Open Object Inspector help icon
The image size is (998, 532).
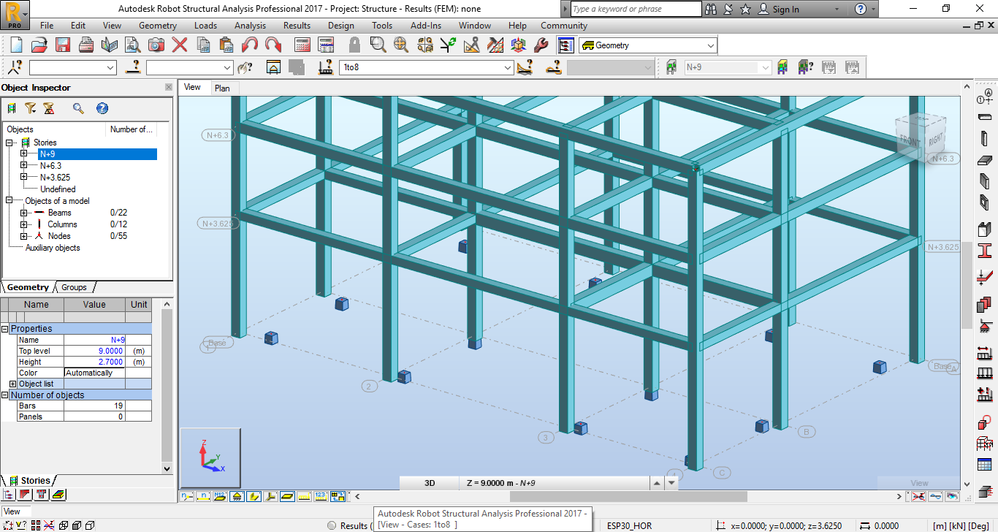click(102, 108)
